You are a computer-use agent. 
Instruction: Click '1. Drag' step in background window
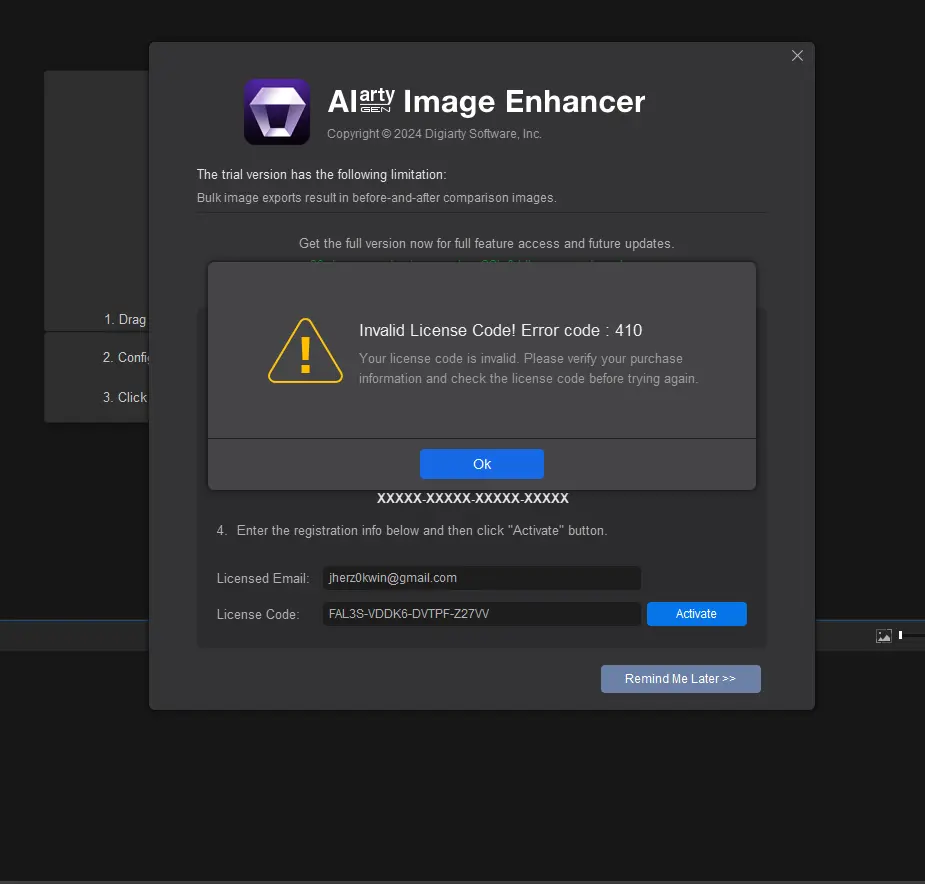point(125,319)
